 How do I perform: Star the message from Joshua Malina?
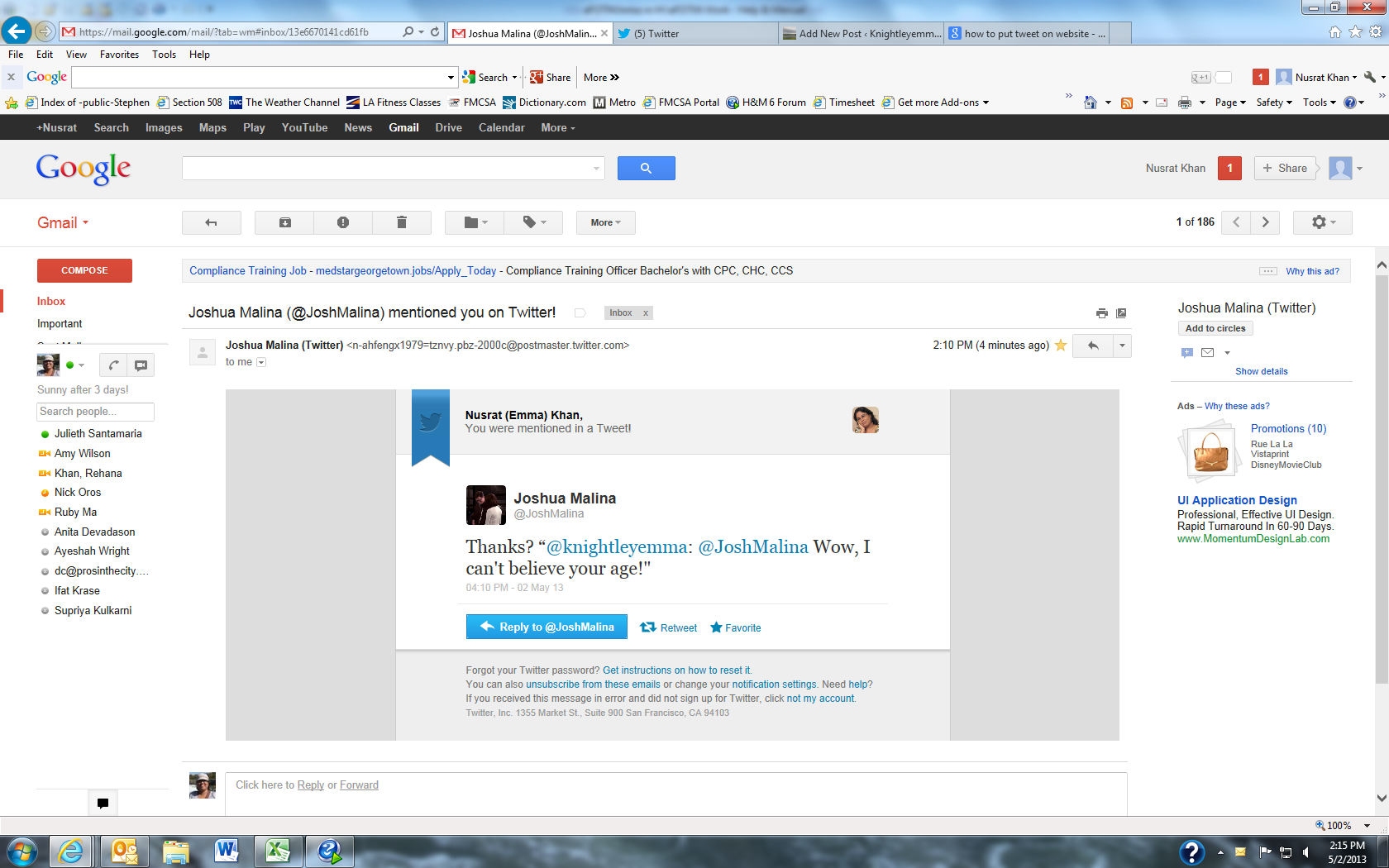coord(1061,346)
